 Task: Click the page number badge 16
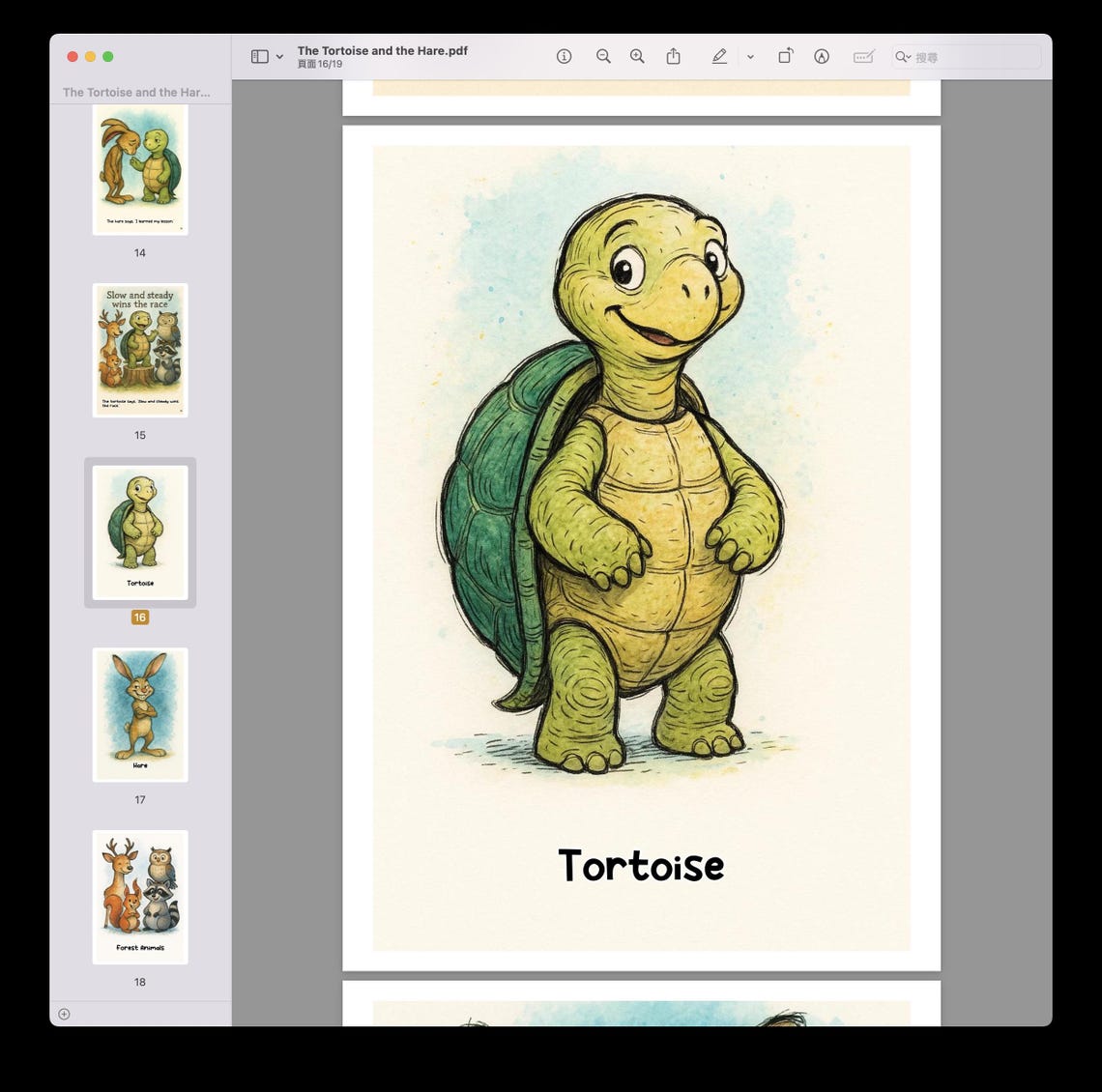click(x=139, y=616)
